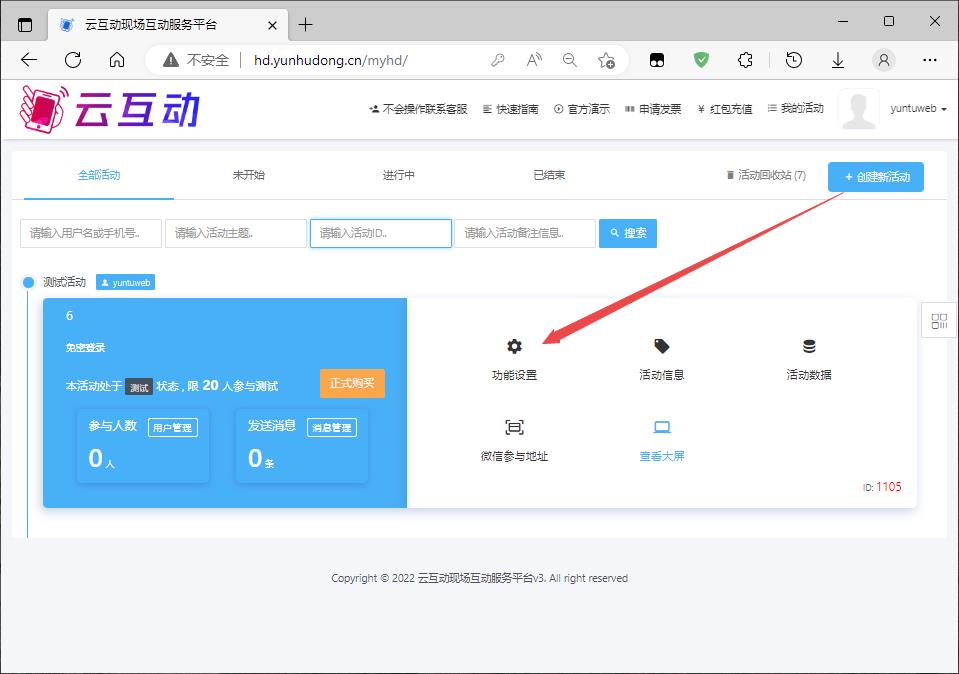Open the 功能设置 gear icon
The image size is (959, 674).
coord(514,346)
